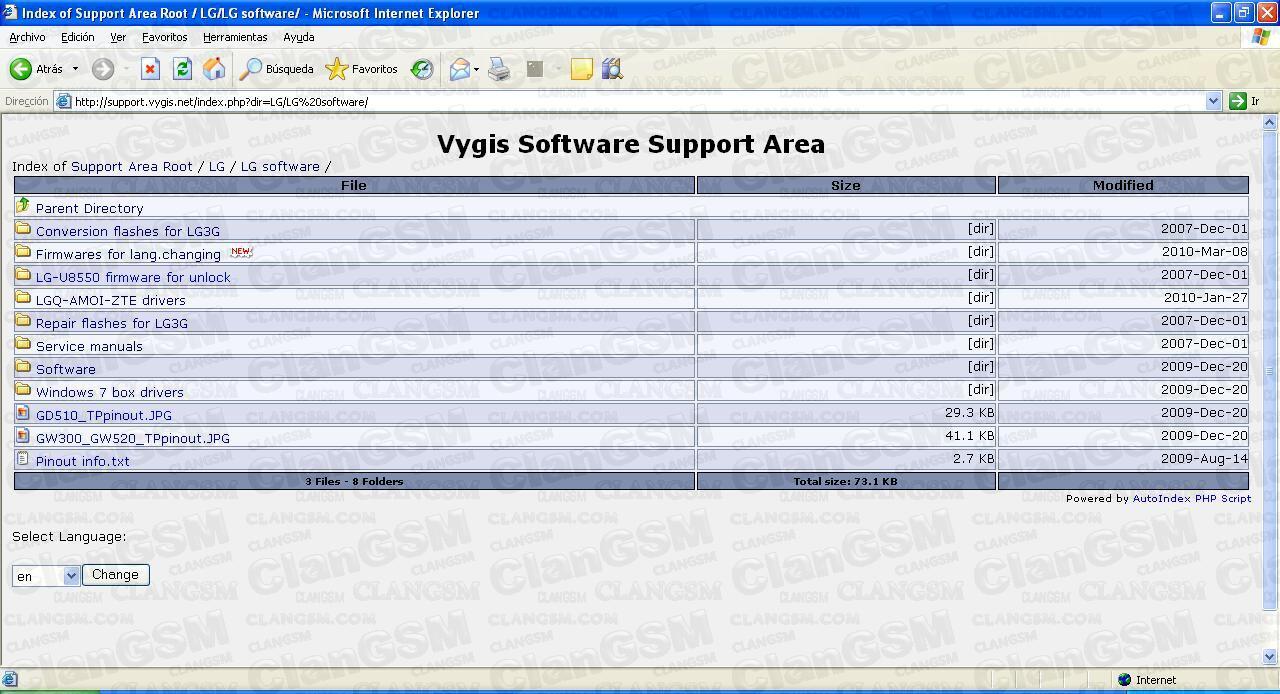Viewport: 1280px width, 694px height.
Task: Open the address bar URL dropdown
Action: (x=1214, y=101)
